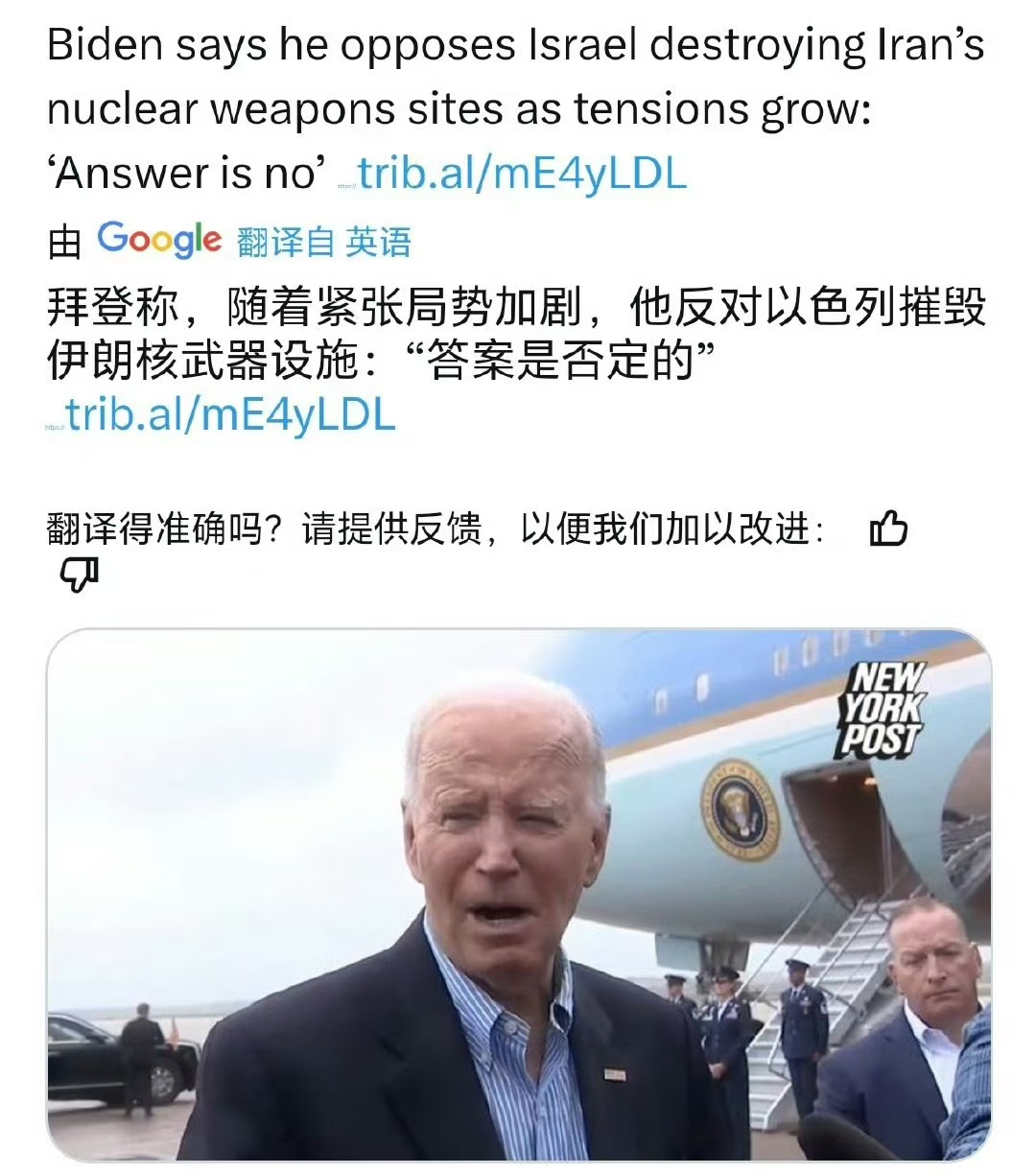This screenshot has width=1036, height=1174.
Task: Click the 由 character before Google
Action: pyautogui.click(x=64, y=242)
